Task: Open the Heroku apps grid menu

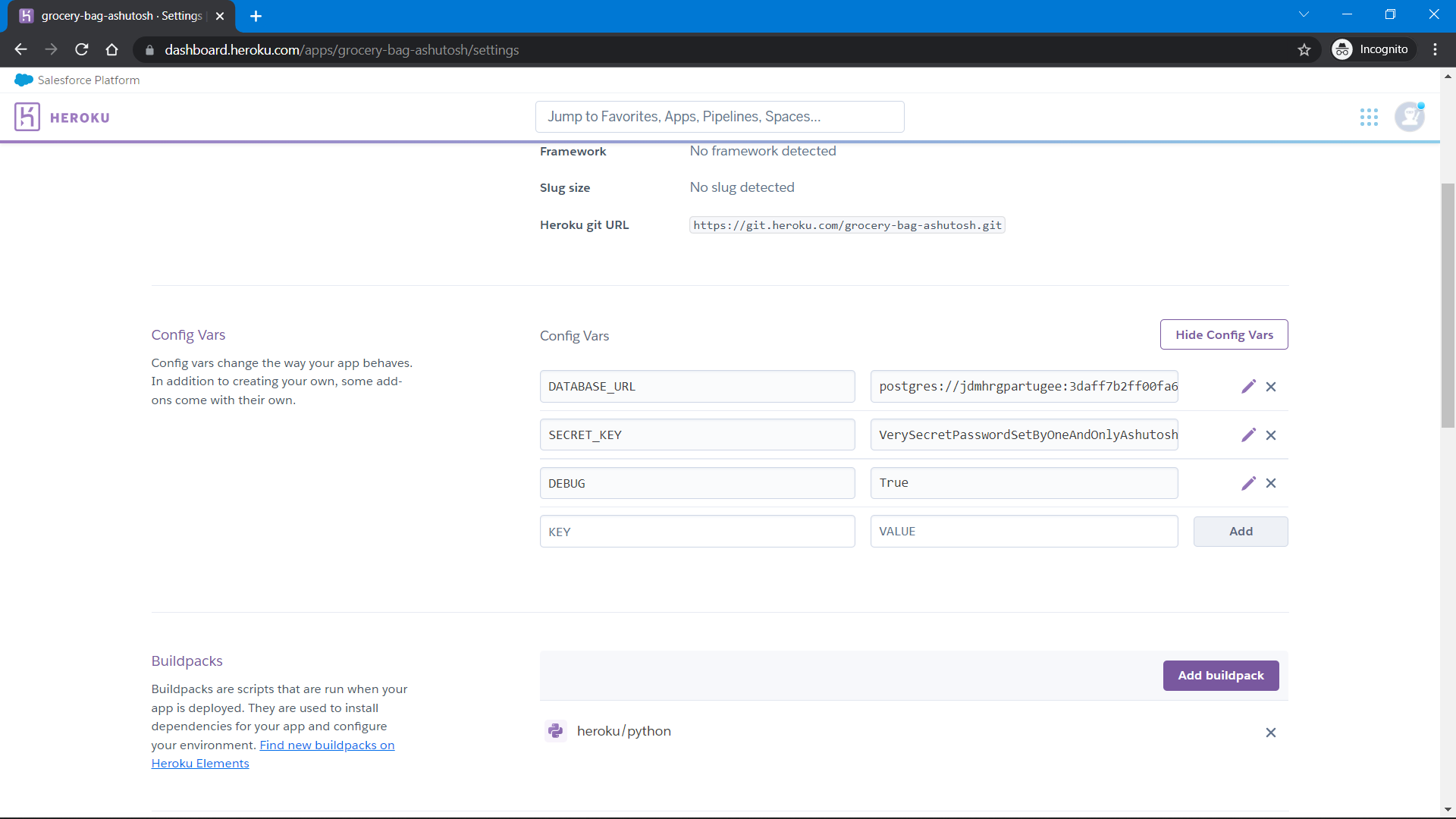Action: [x=1369, y=117]
